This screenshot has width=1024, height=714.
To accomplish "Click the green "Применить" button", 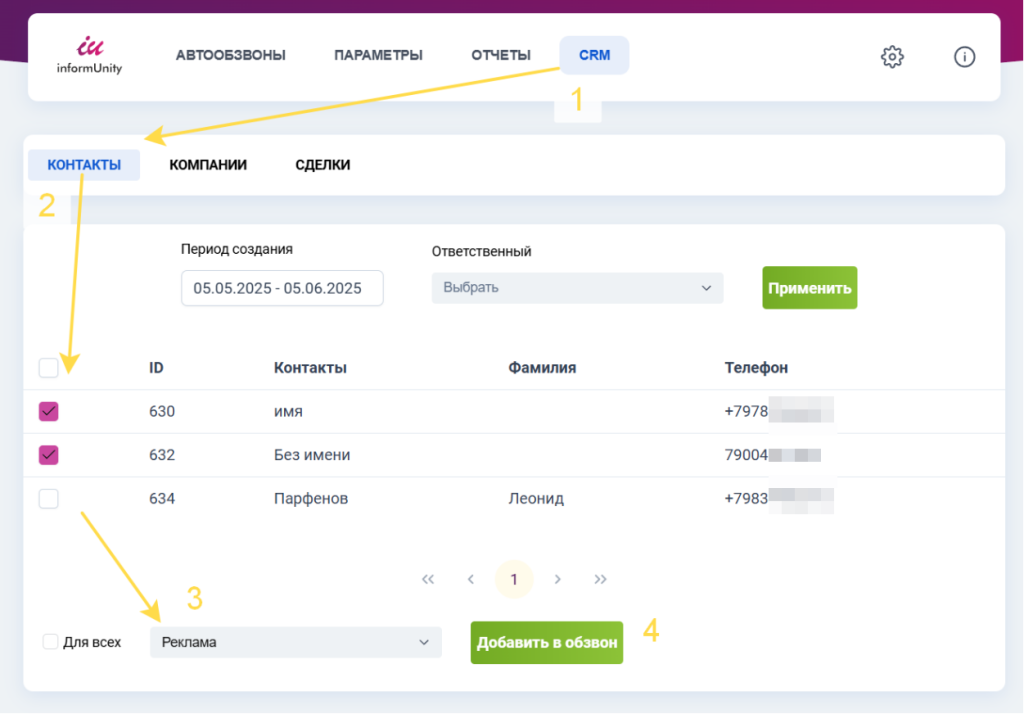I will (x=809, y=288).
